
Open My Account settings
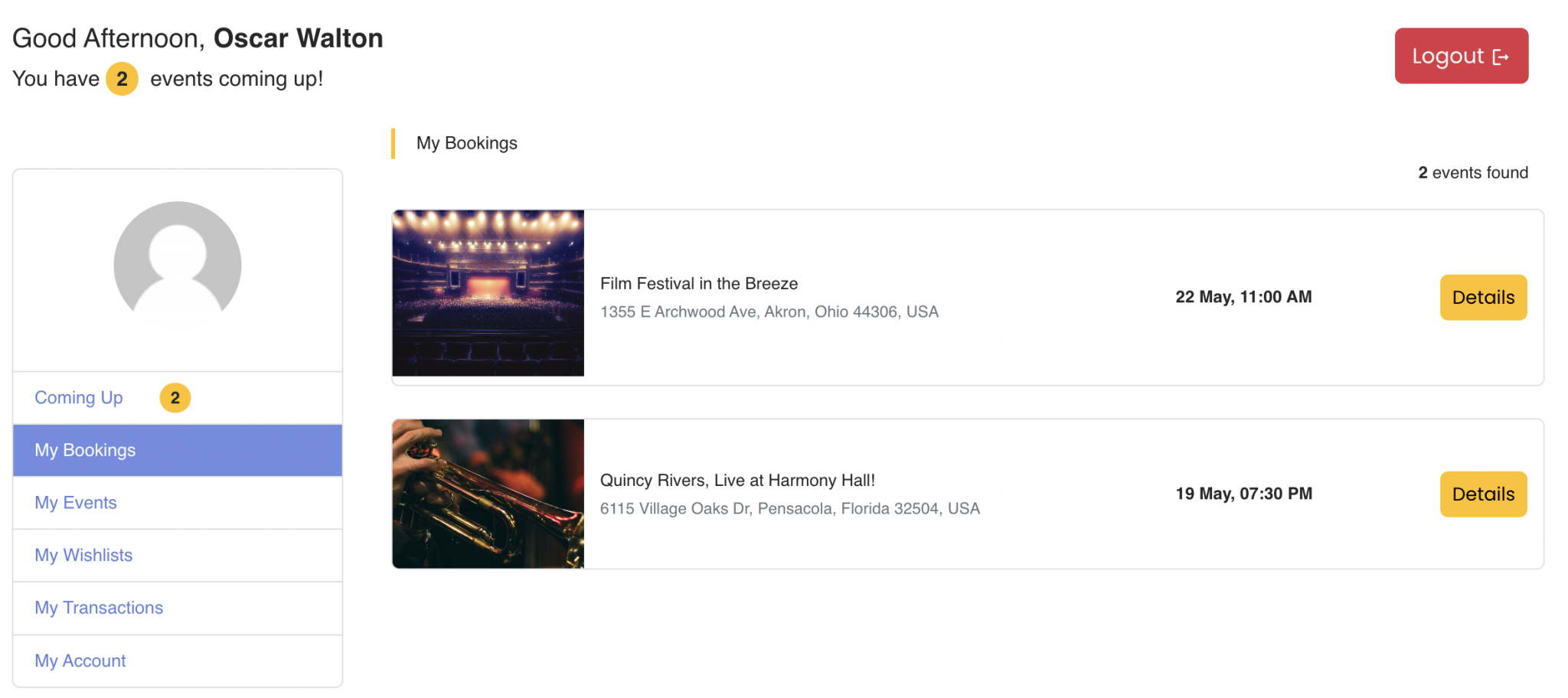[80, 660]
